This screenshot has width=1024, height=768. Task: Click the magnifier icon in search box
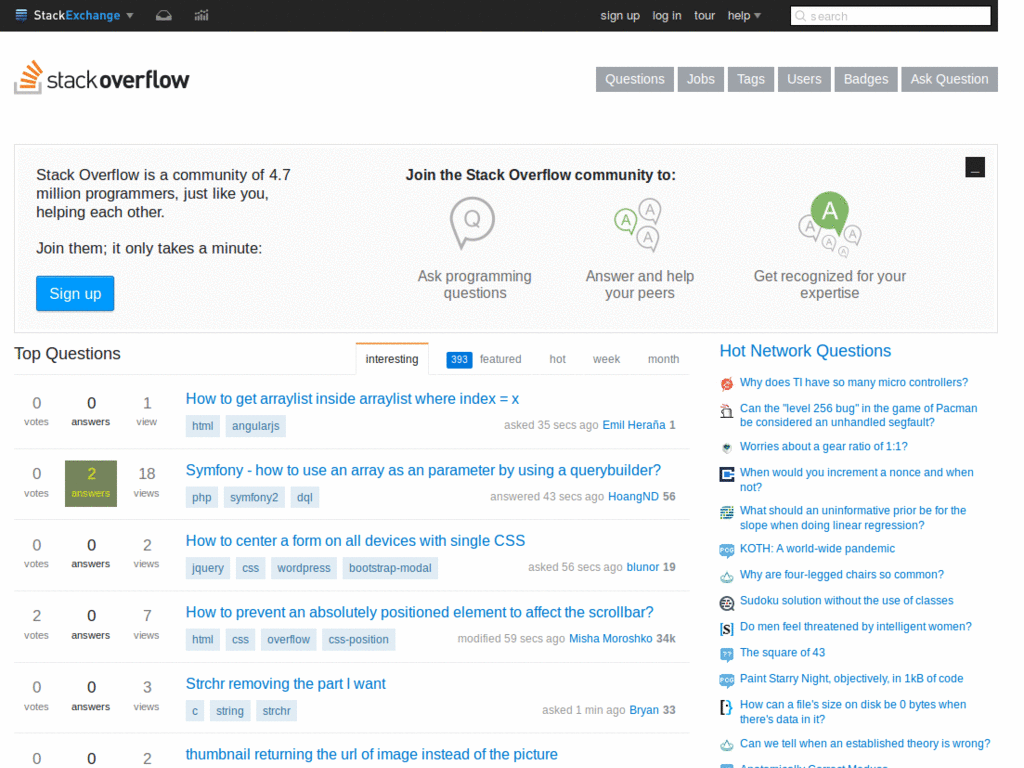click(801, 16)
